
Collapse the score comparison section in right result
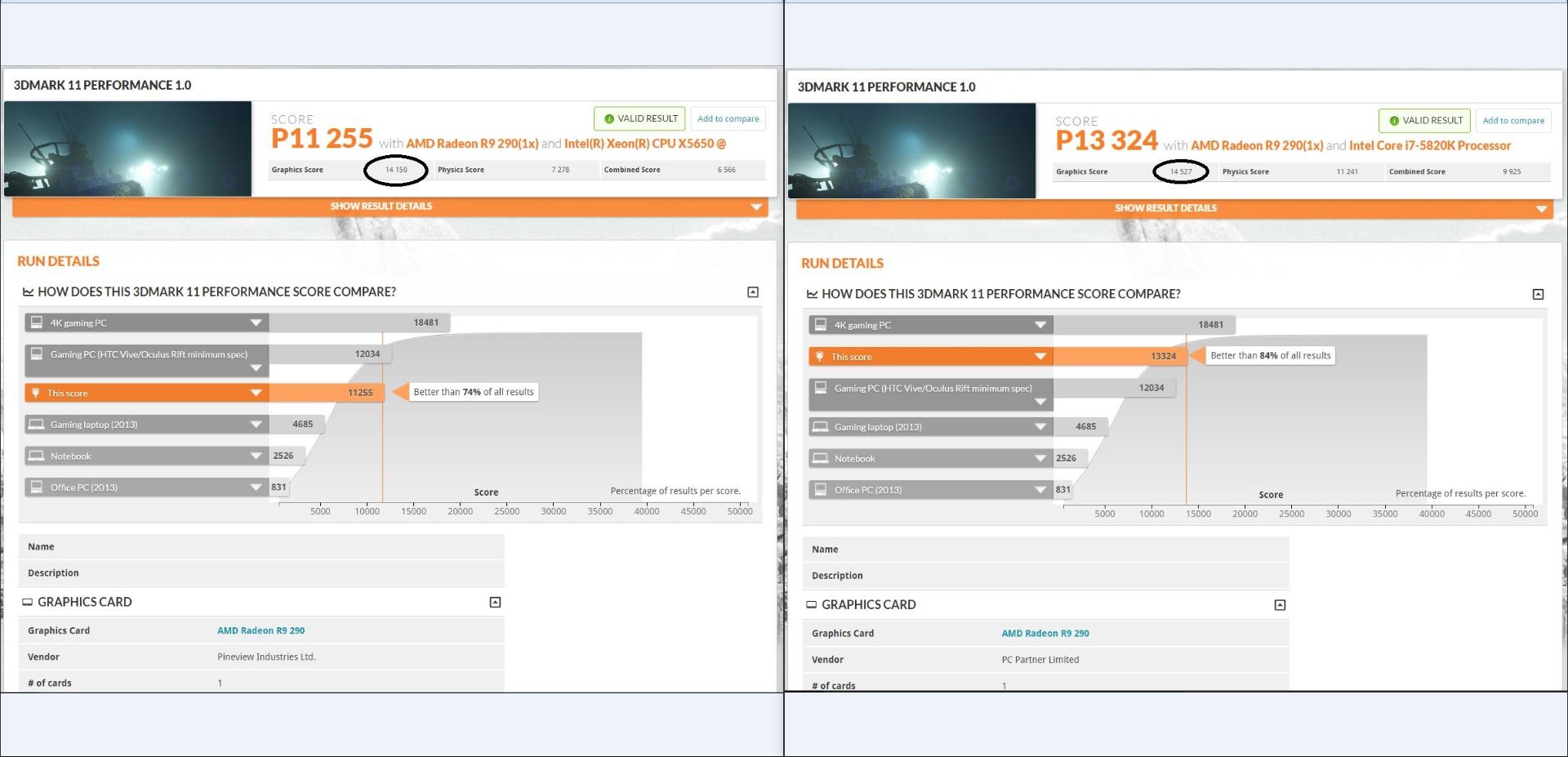coord(1538,294)
